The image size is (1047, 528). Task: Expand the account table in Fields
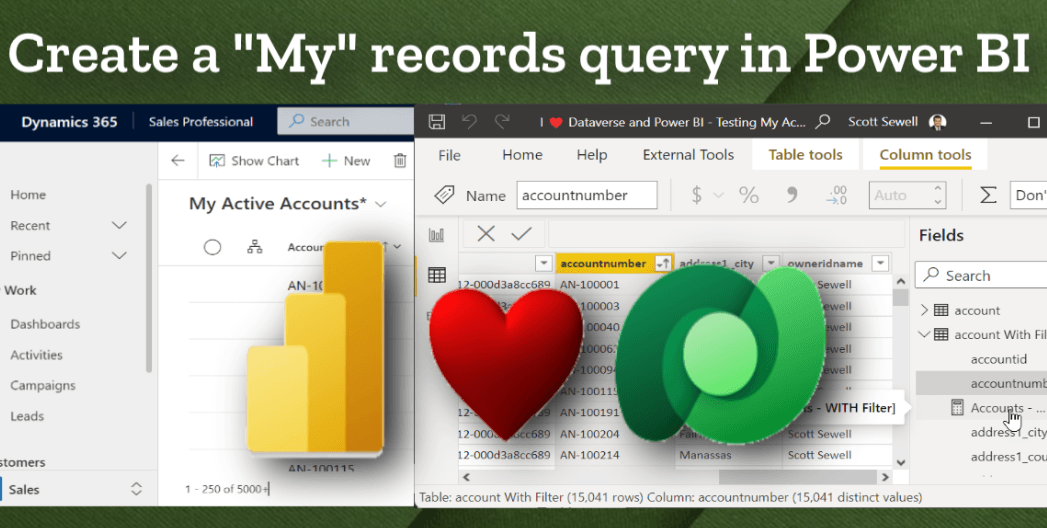click(924, 310)
